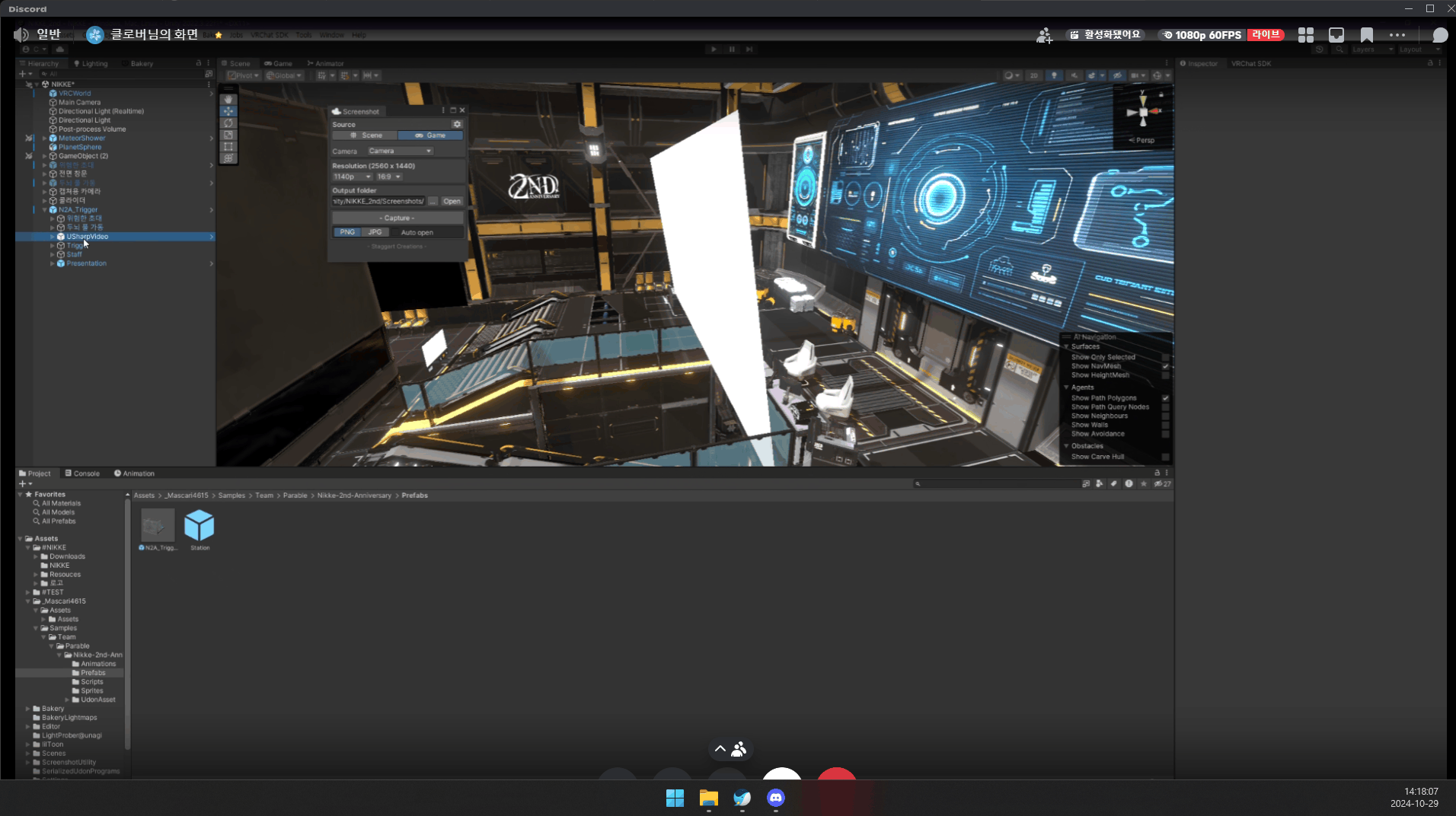Switch to the Lighting tab
The height and width of the screenshot is (816, 1456).
click(91, 64)
